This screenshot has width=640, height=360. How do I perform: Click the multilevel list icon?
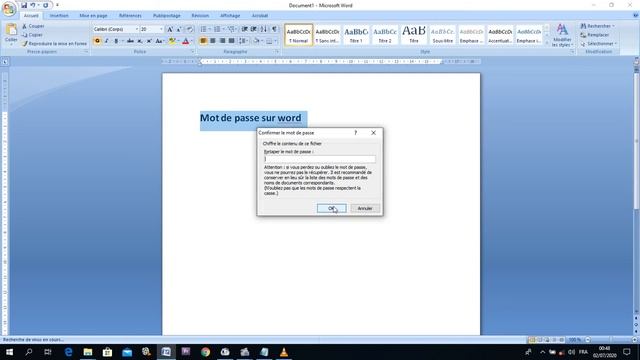point(231,29)
